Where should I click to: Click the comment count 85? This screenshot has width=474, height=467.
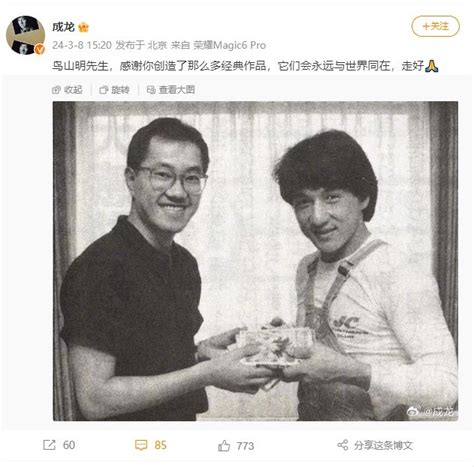point(160,445)
